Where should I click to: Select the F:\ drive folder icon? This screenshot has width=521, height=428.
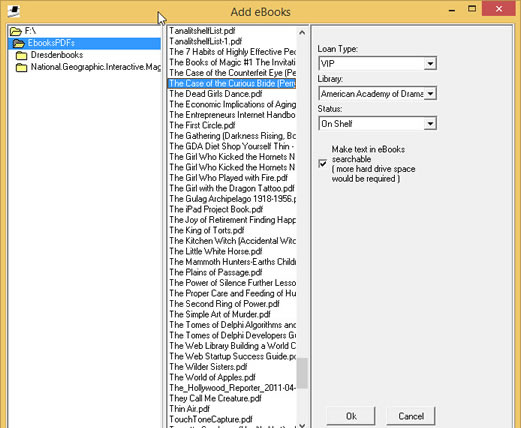pos(16,31)
